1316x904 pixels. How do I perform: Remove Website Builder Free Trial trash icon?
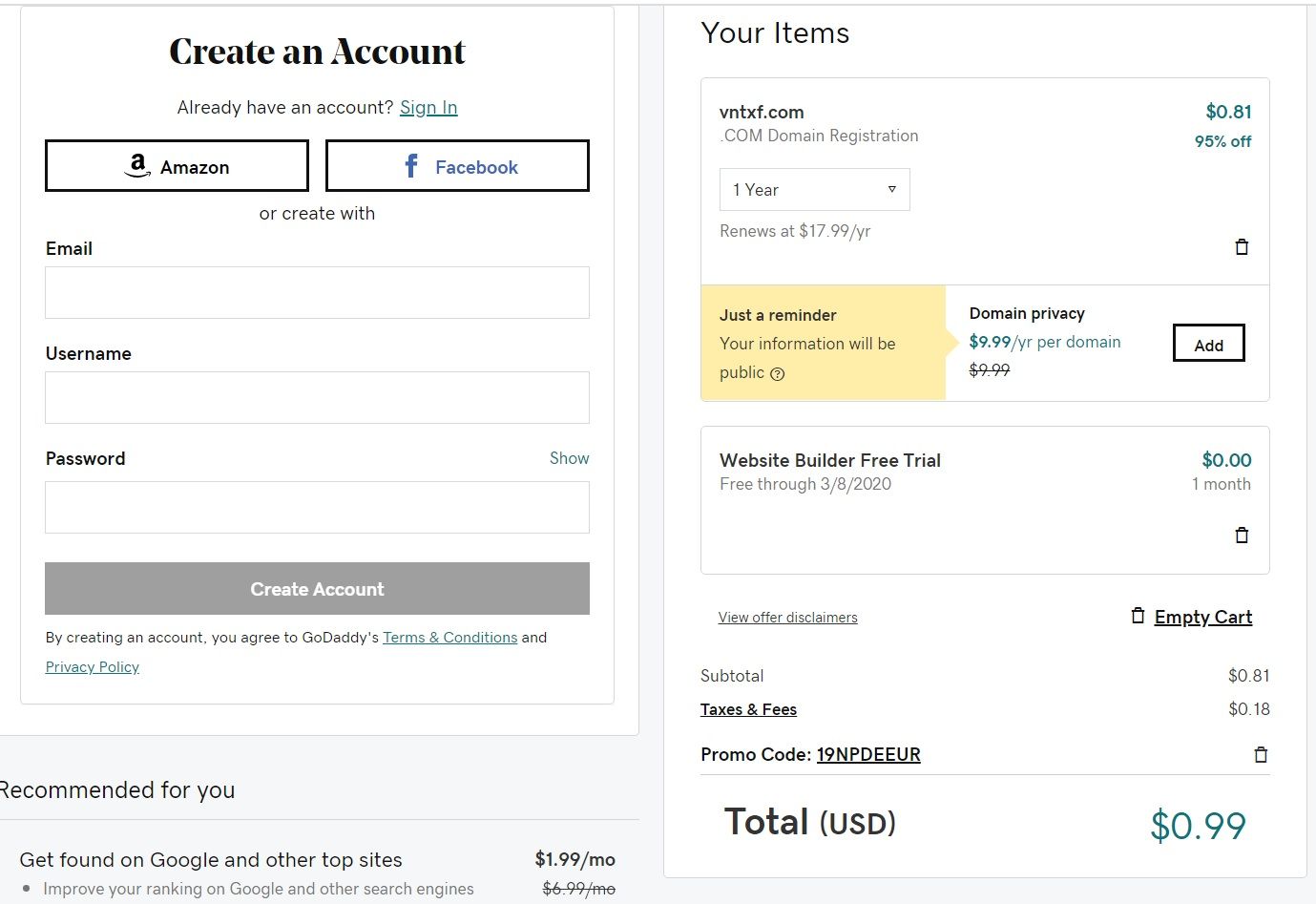pos(1242,536)
